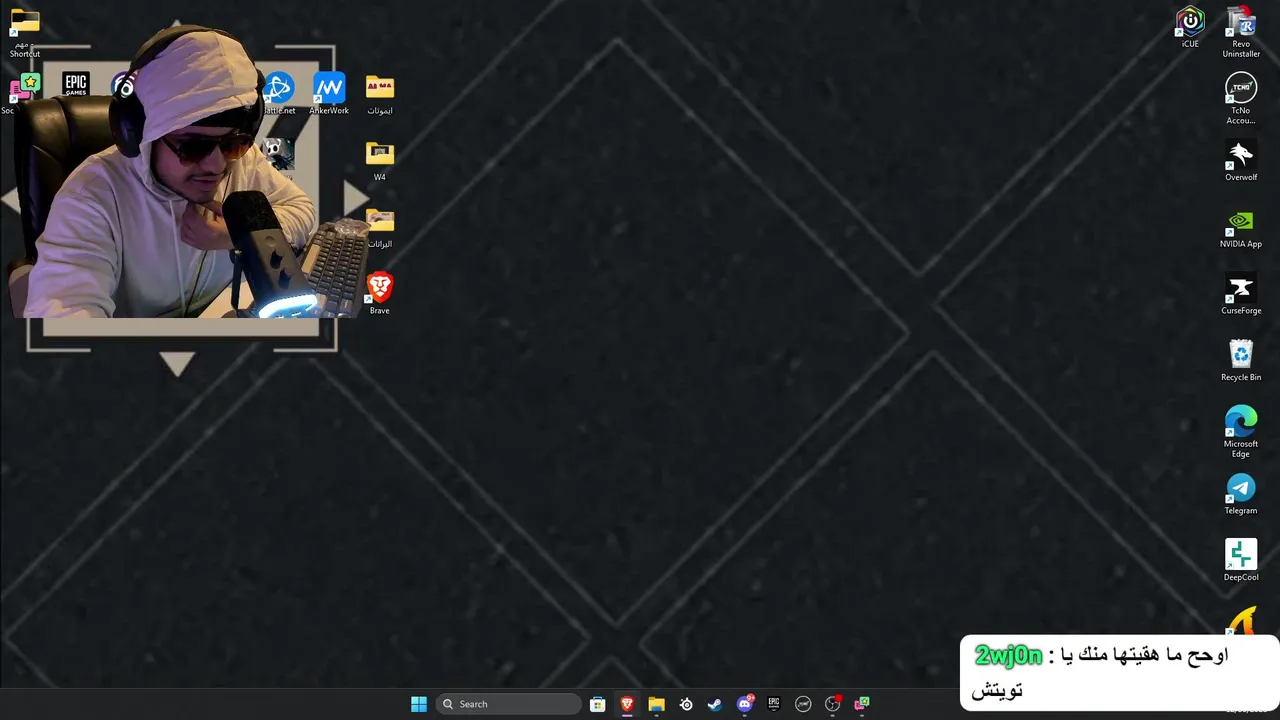
Task: Select the NVIDIA App desktop icon
Action: [x=1241, y=228]
